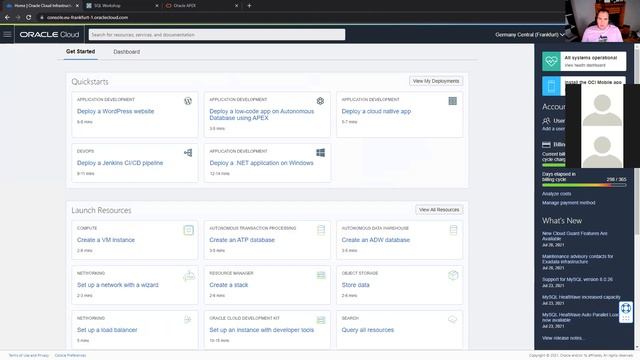Click the OCI mobile app phone icon

(551, 86)
